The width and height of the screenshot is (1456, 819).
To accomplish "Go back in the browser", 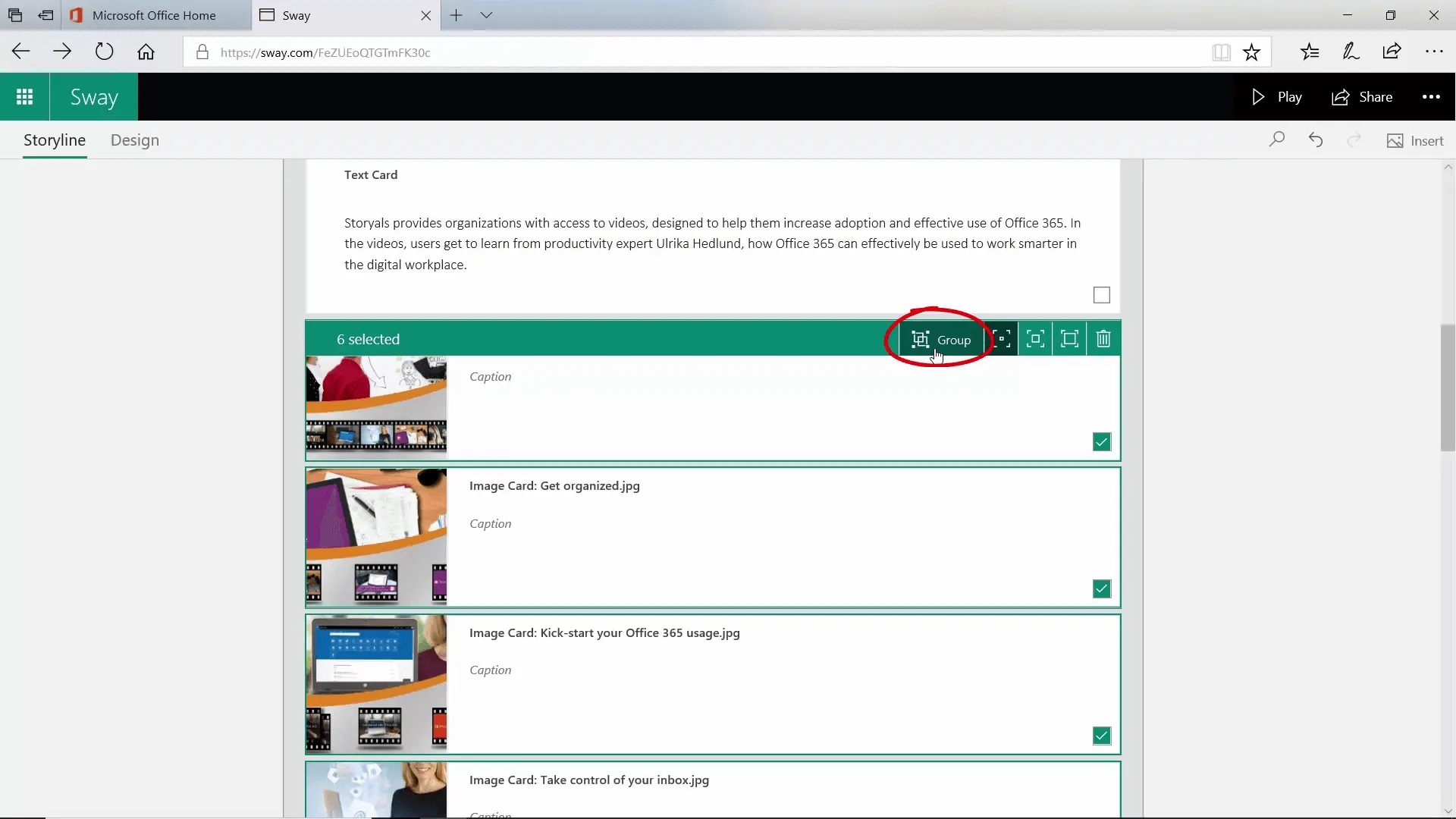I will coord(20,52).
